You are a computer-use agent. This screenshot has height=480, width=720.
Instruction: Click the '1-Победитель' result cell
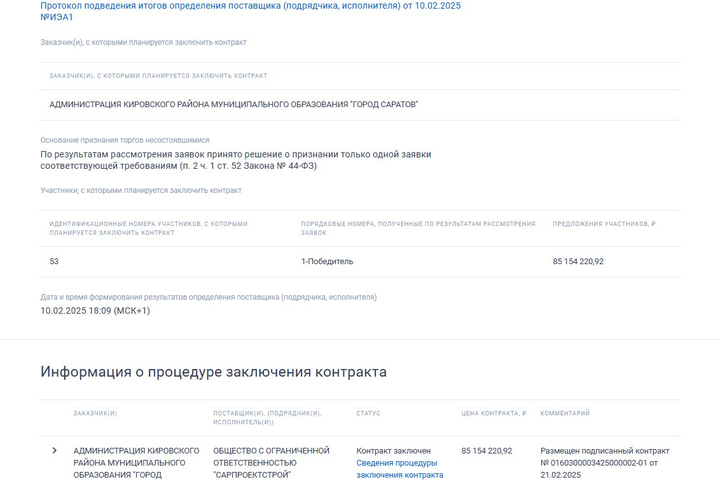(327, 262)
